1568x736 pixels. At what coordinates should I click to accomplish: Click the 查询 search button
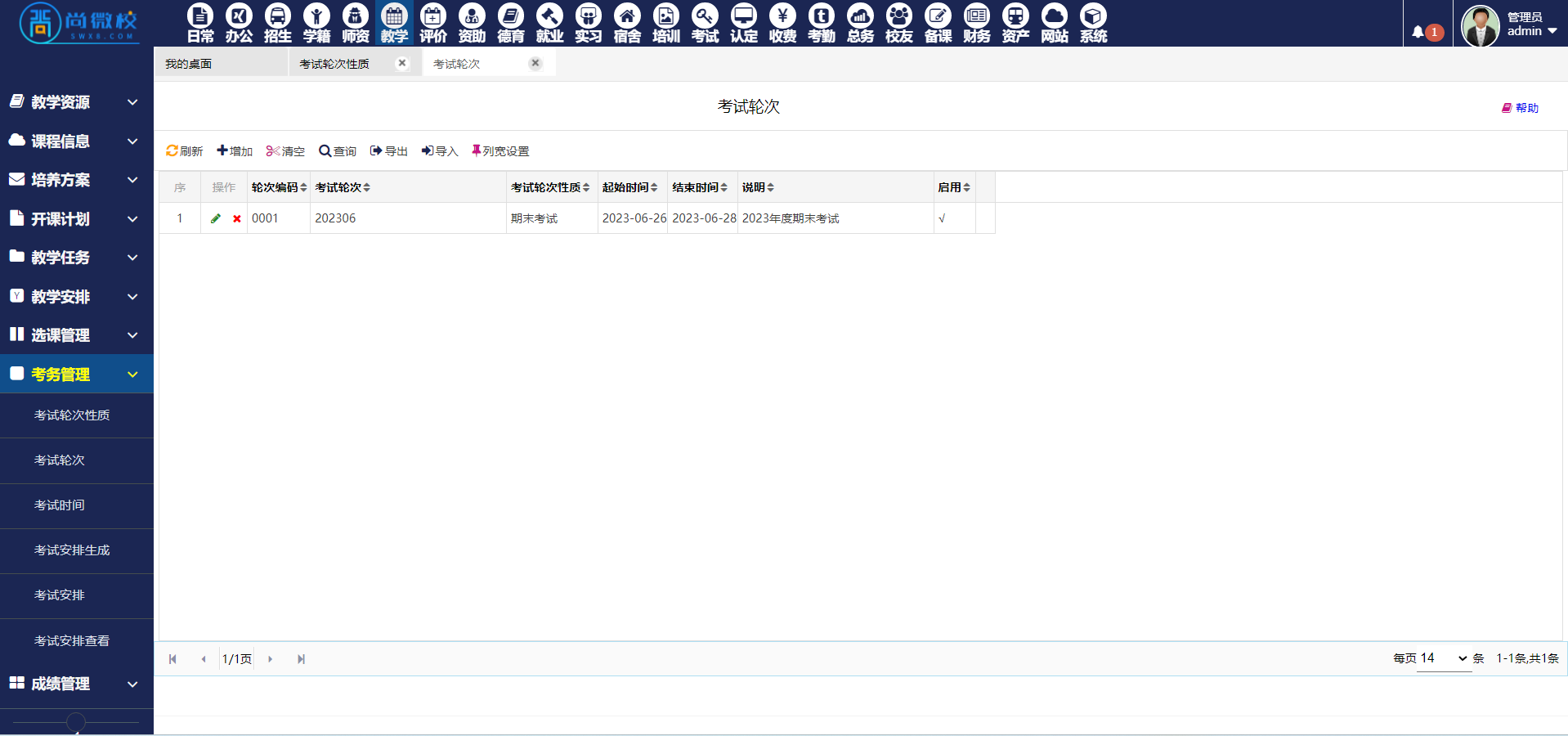coord(338,151)
